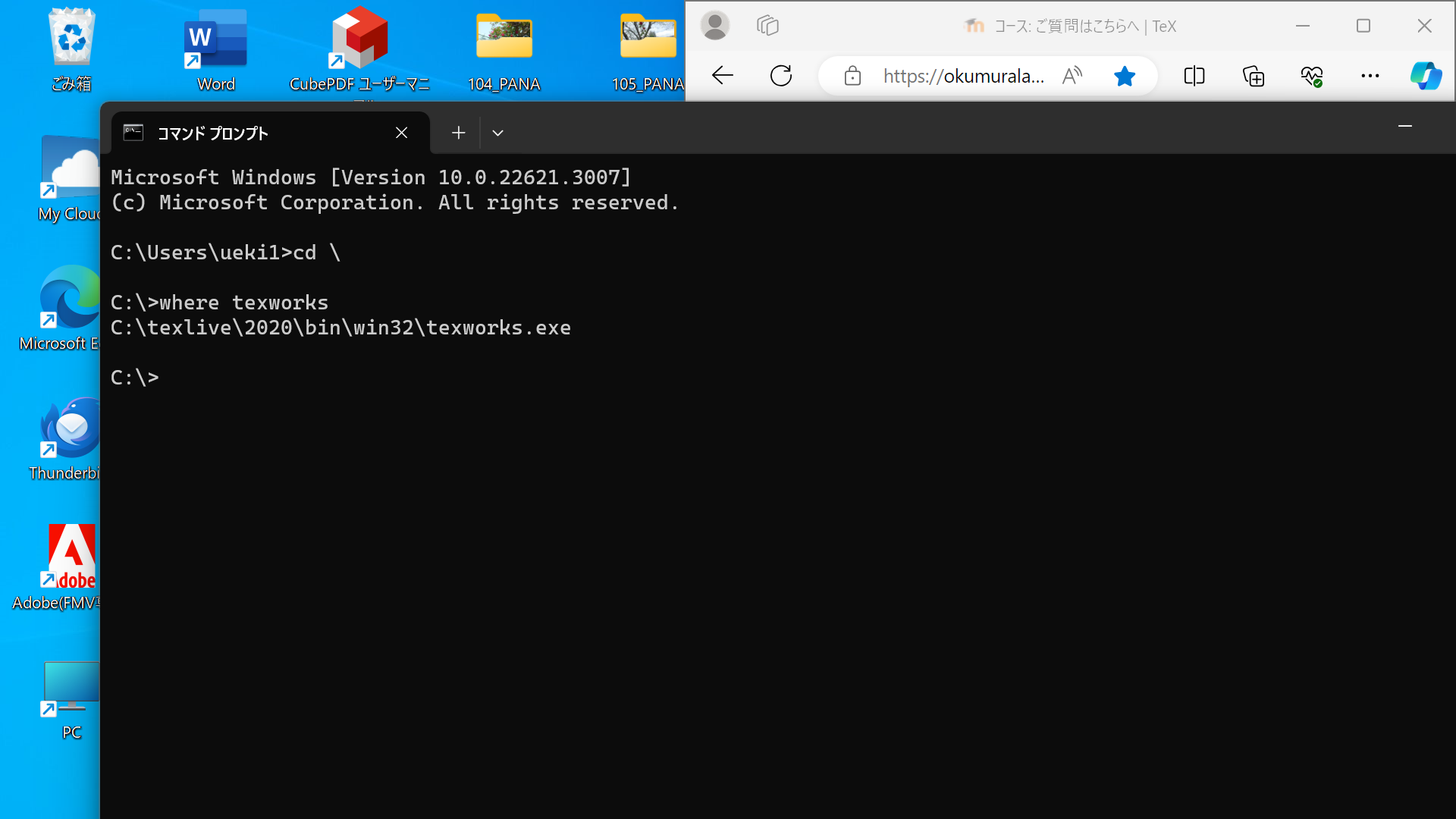The image size is (1456, 819).
Task: Click the Edge profile avatar icon
Action: (716, 25)
